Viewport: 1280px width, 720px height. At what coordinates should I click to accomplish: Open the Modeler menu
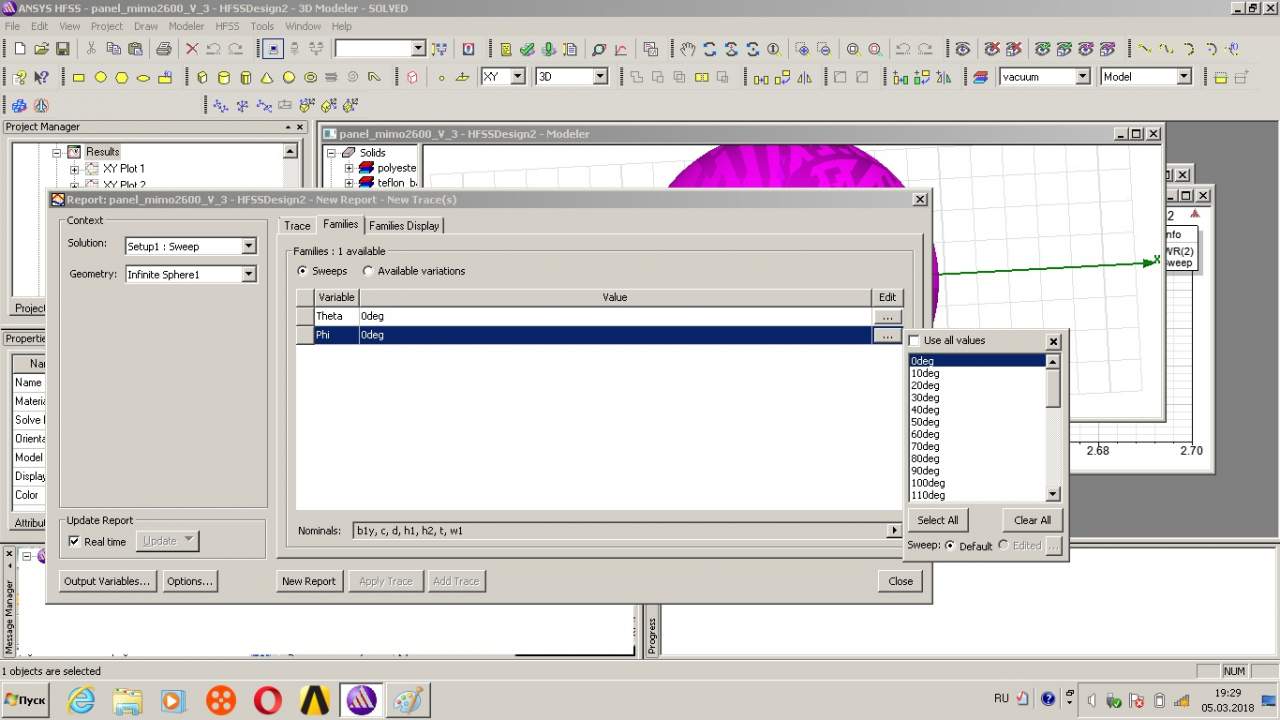pyautogui.click(x=186, y=26)
